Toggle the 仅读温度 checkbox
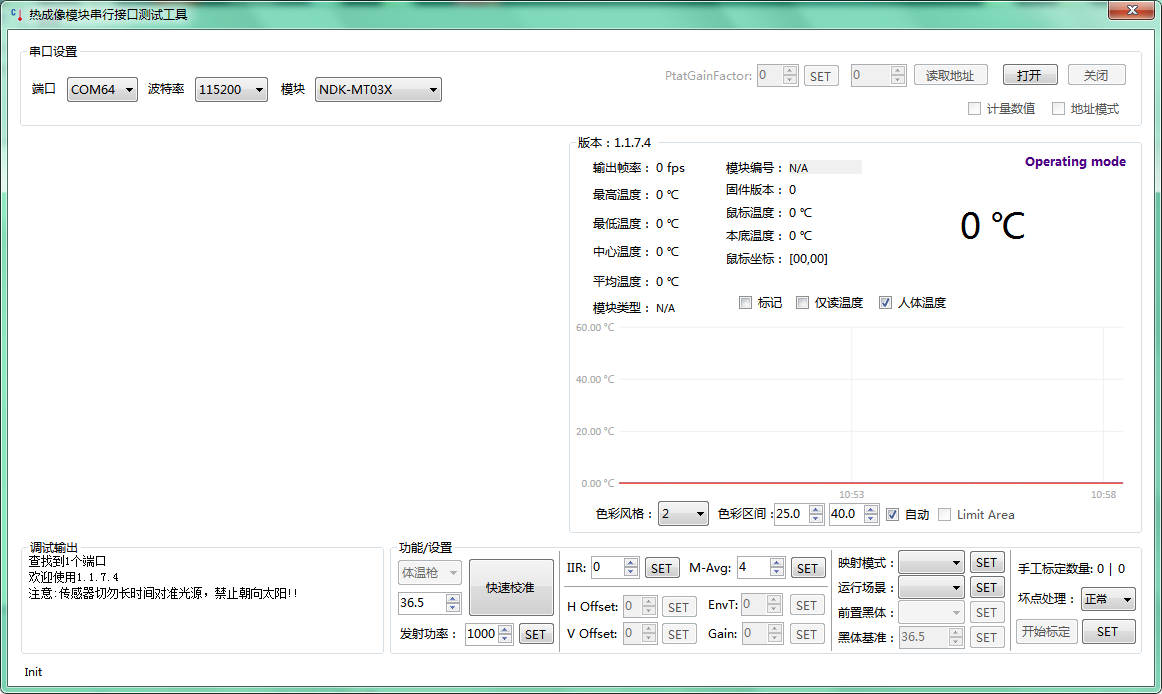1162x694 pixels. tap(802, 303)
